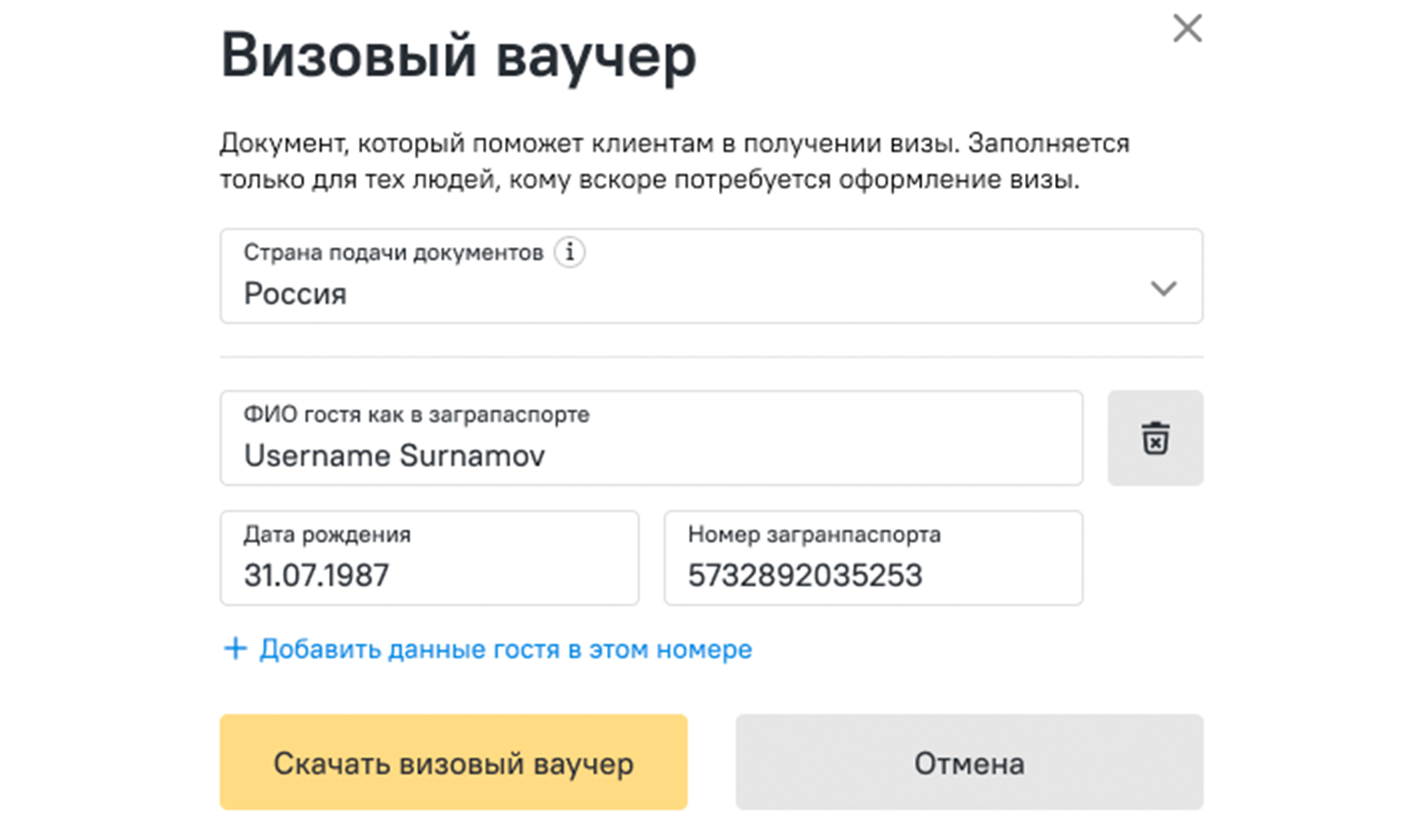Click the ФИО гостя как в загранпаспорте label
This screenshot has height=840, width=1419.
[417, 414]
